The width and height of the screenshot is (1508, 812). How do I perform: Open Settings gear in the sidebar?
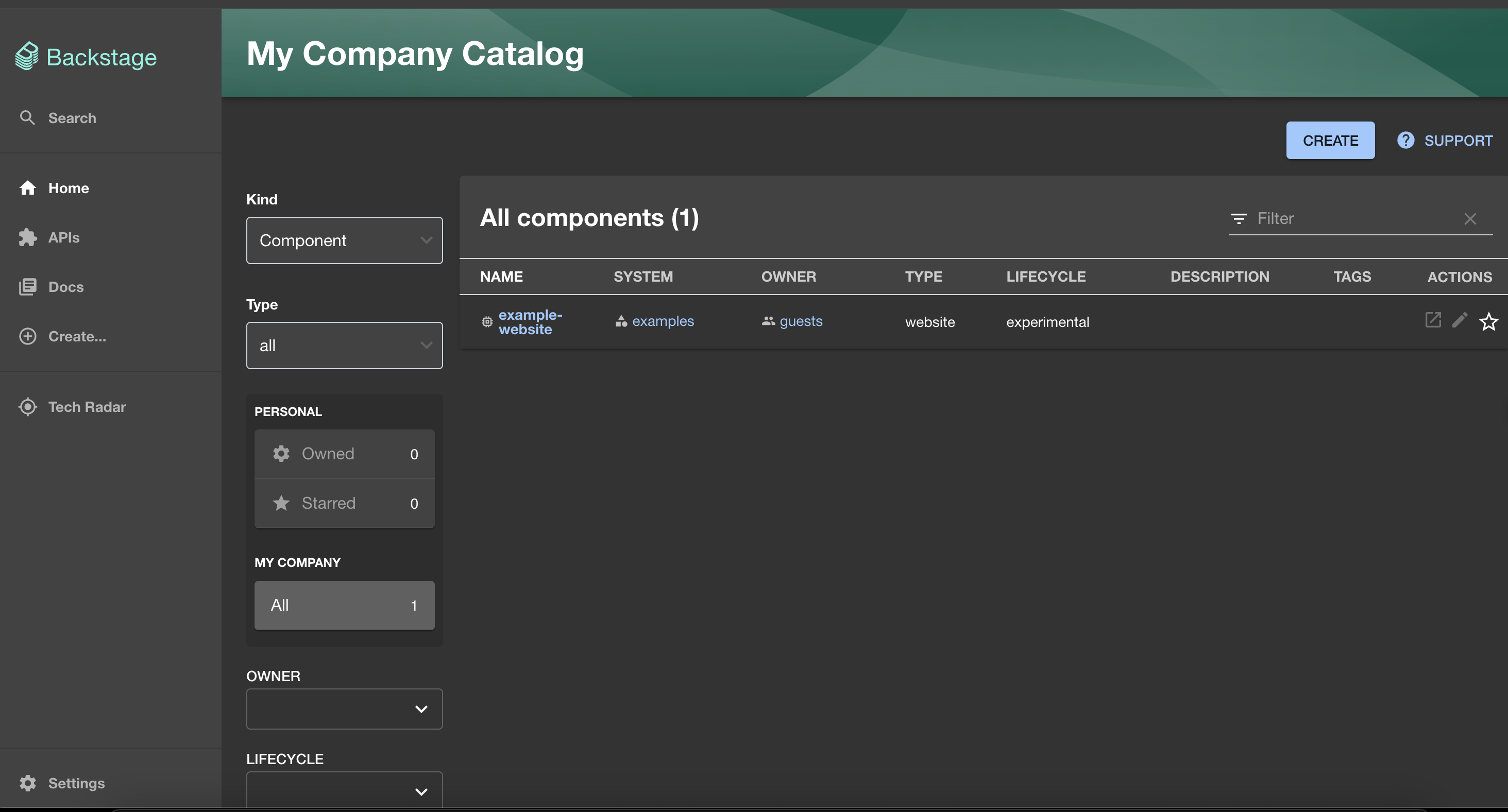click(x=27, y=783)
